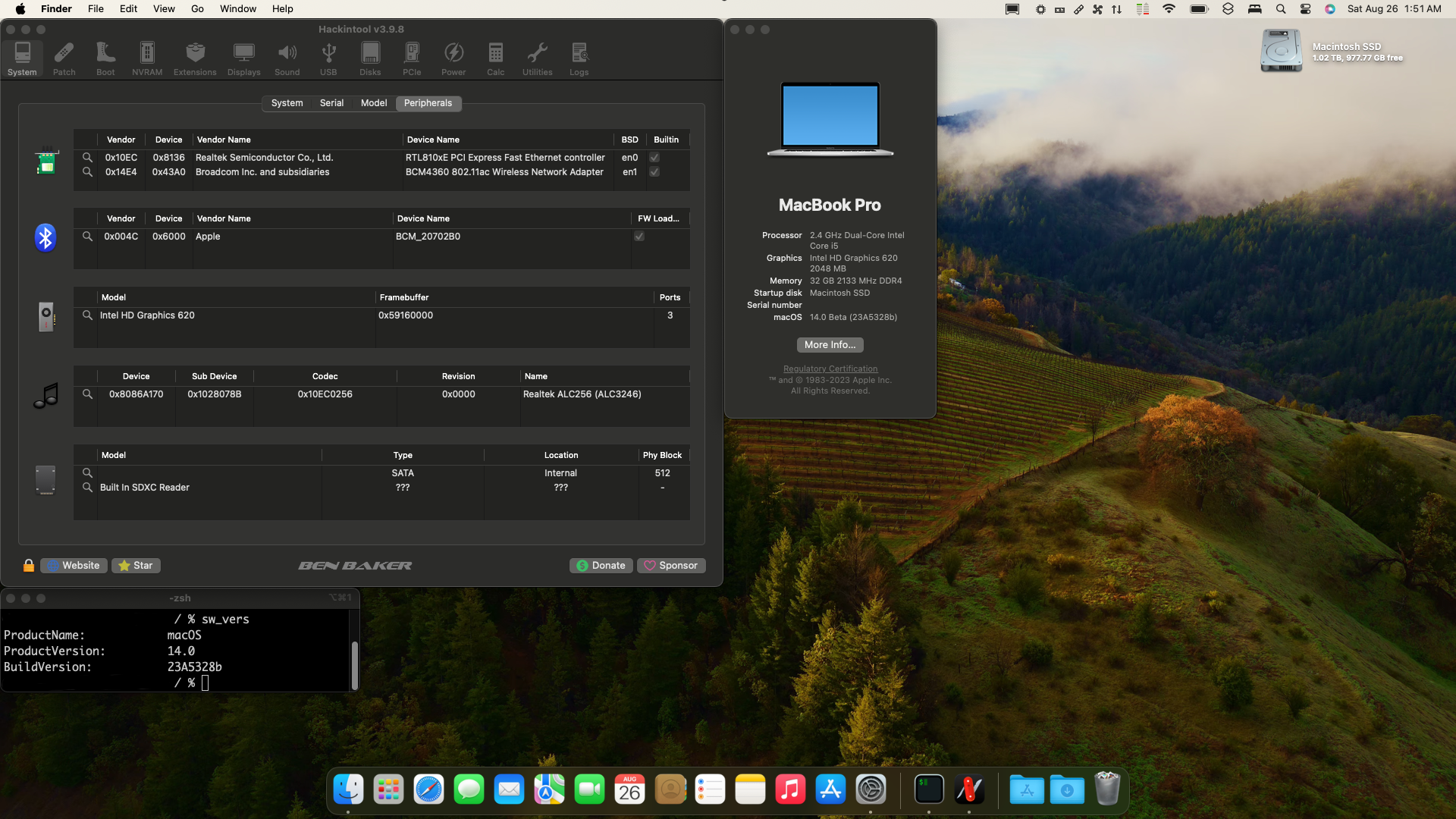The image size is (1456, 819).
Task: Toggle Builtin checkbox for en0 Ethernet
Action: [654, 157]
